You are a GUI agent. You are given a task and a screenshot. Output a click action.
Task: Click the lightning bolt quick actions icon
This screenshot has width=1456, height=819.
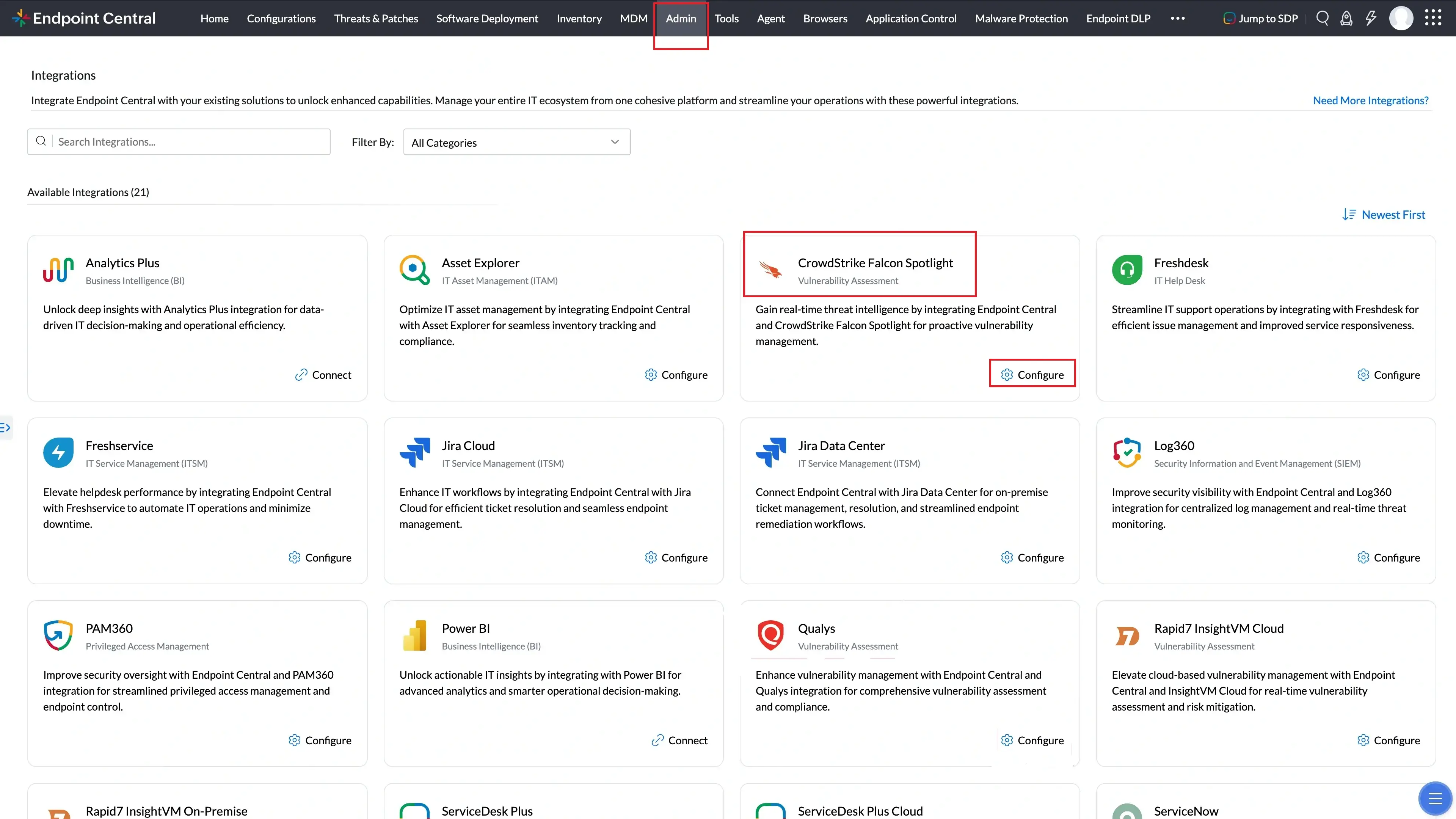click(1371, 18)
